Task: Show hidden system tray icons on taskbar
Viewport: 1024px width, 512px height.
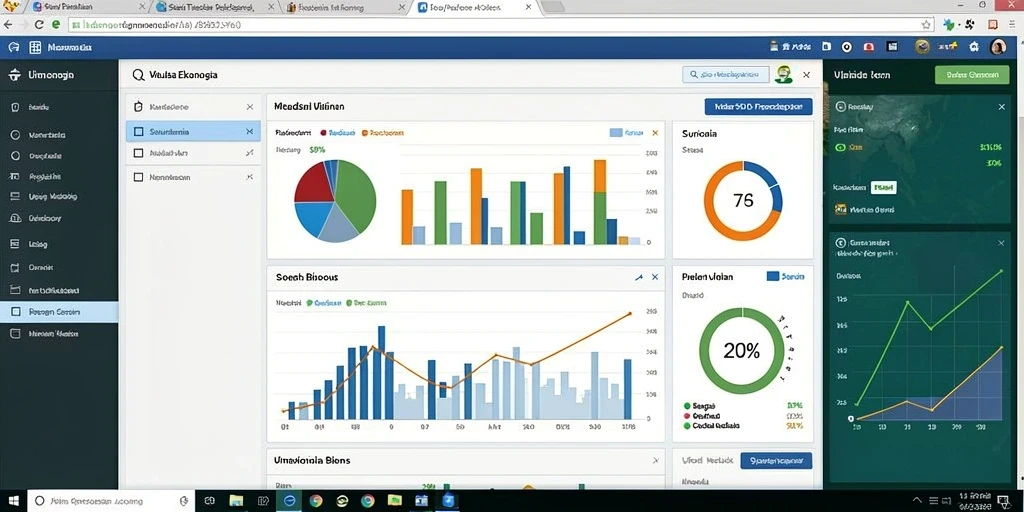Action: [x=917, y=501]
